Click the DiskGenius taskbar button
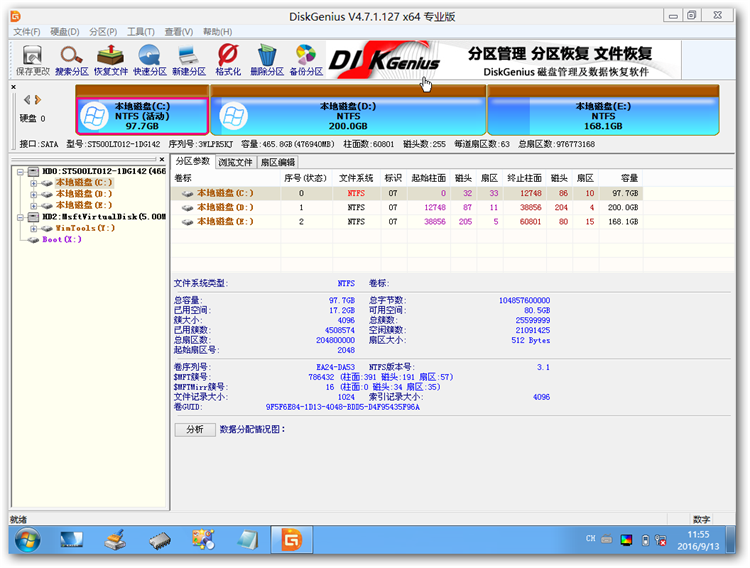 point(292,540)
